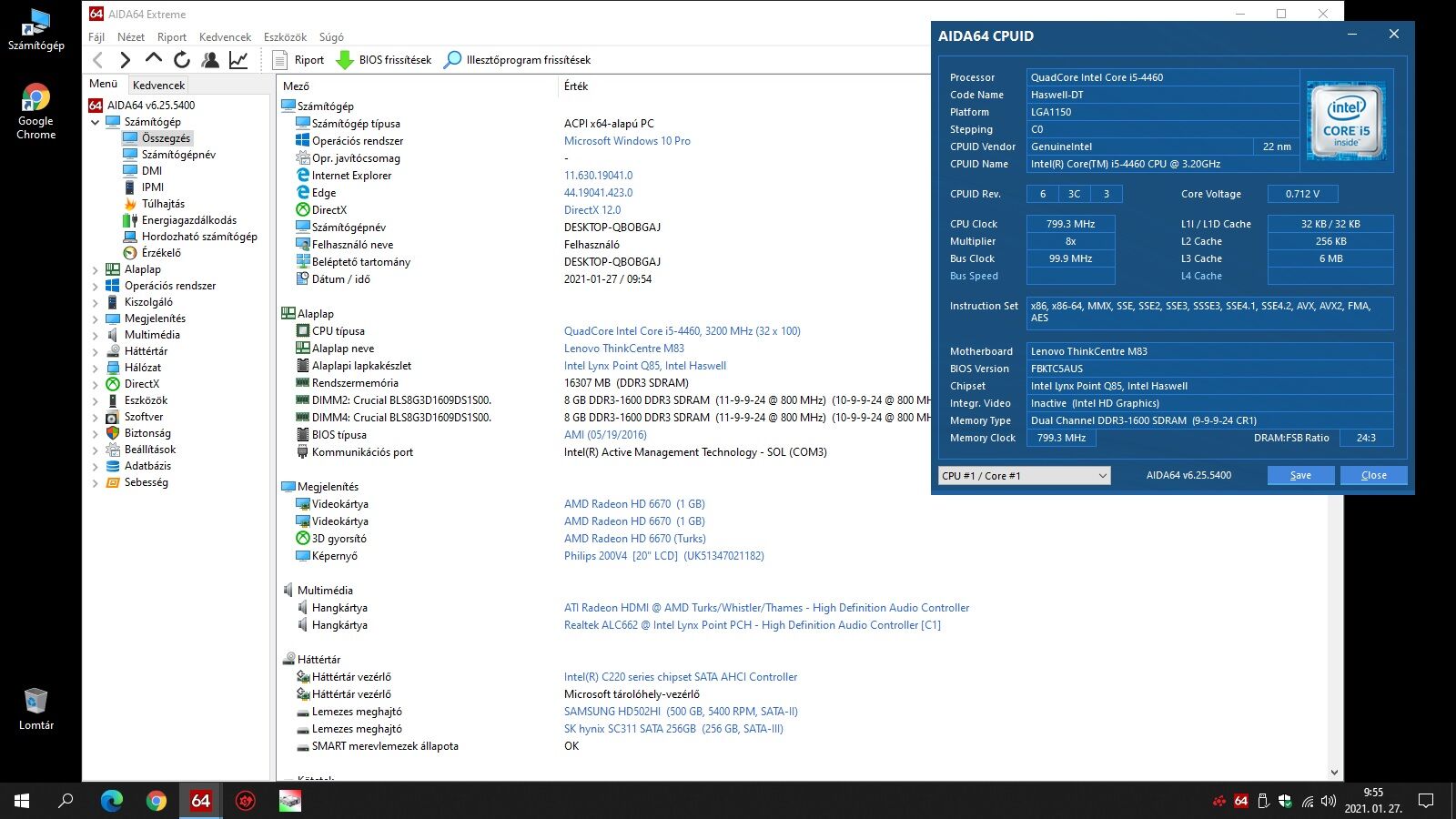Open the notification center in the taskbar
The width and height of the screenshot is (1456, 819).
coord(1426,801)
